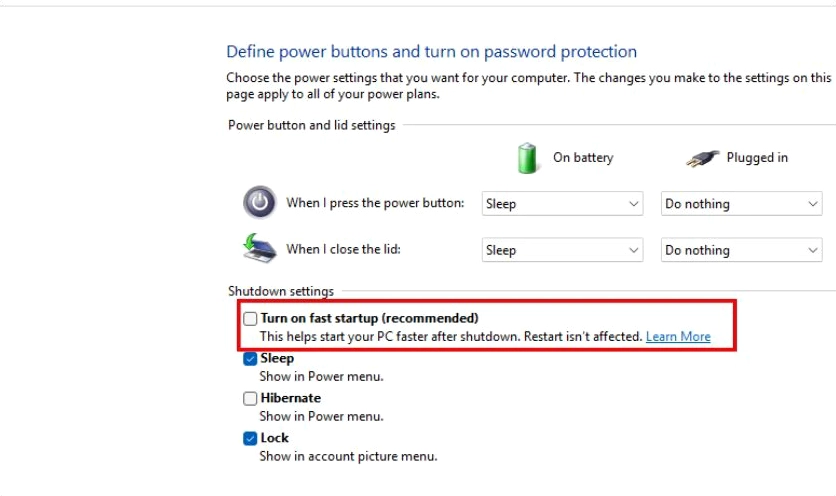
Task: Open power button Plugged in dropdown
Action: [741, 204]
